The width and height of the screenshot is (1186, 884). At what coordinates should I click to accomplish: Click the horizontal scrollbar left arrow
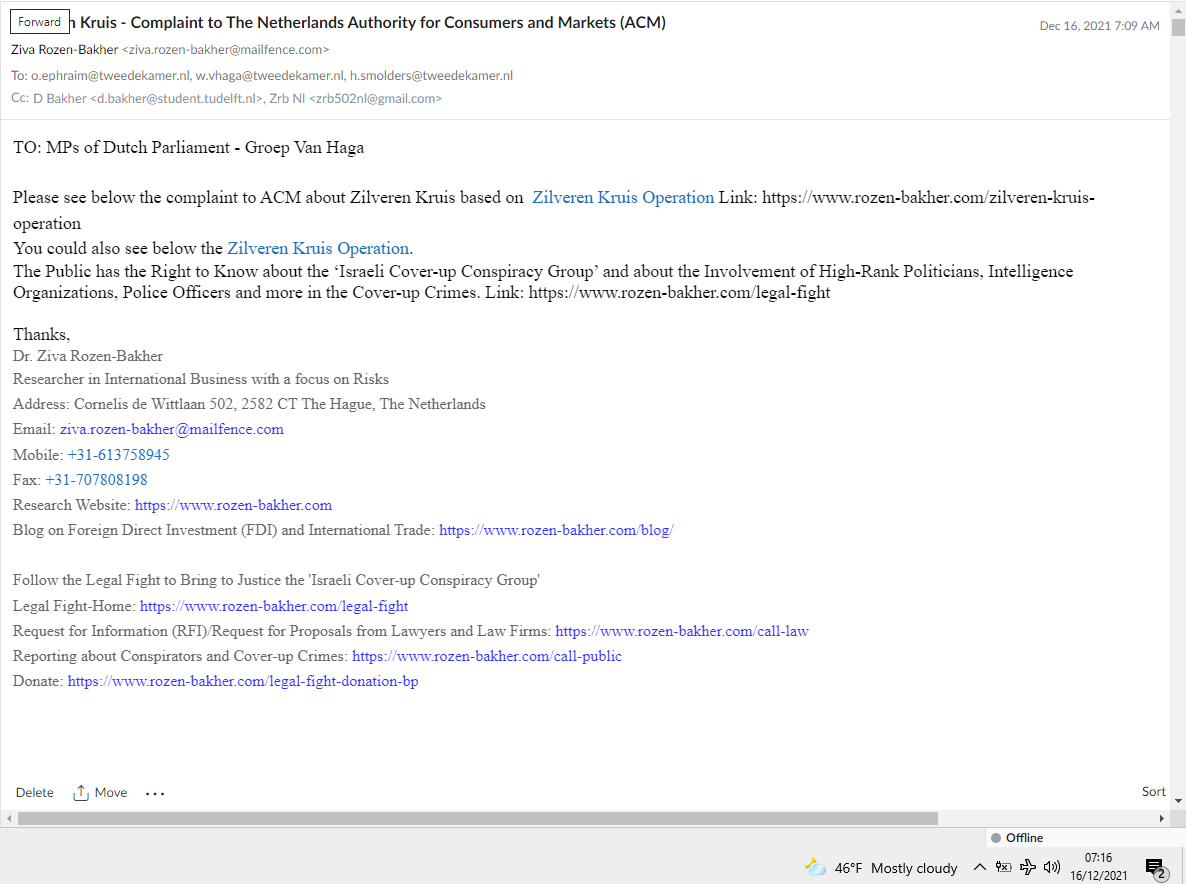[8, 819]
